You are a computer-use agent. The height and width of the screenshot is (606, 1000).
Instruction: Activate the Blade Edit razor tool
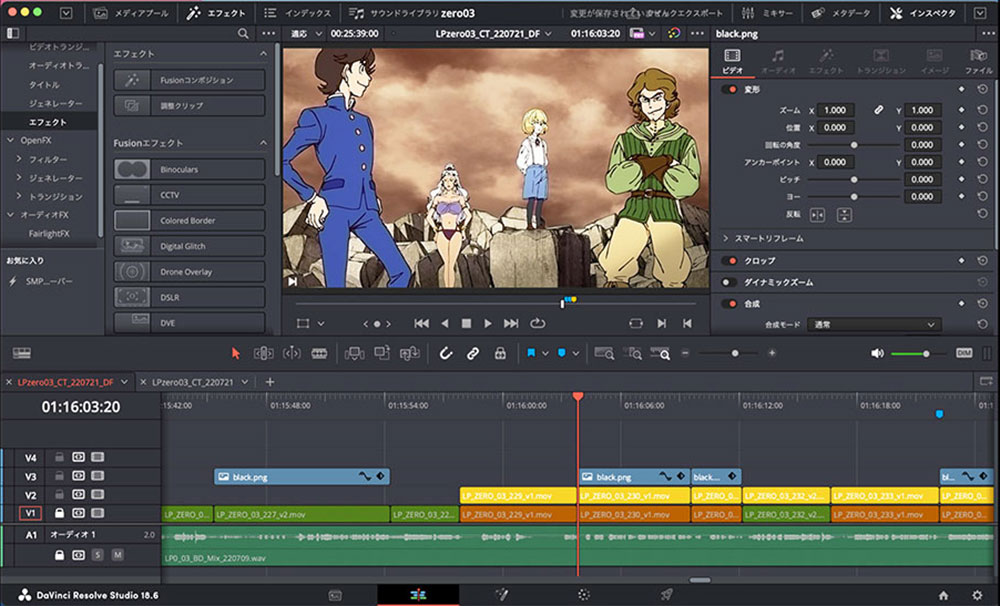(x=320, y=353)
